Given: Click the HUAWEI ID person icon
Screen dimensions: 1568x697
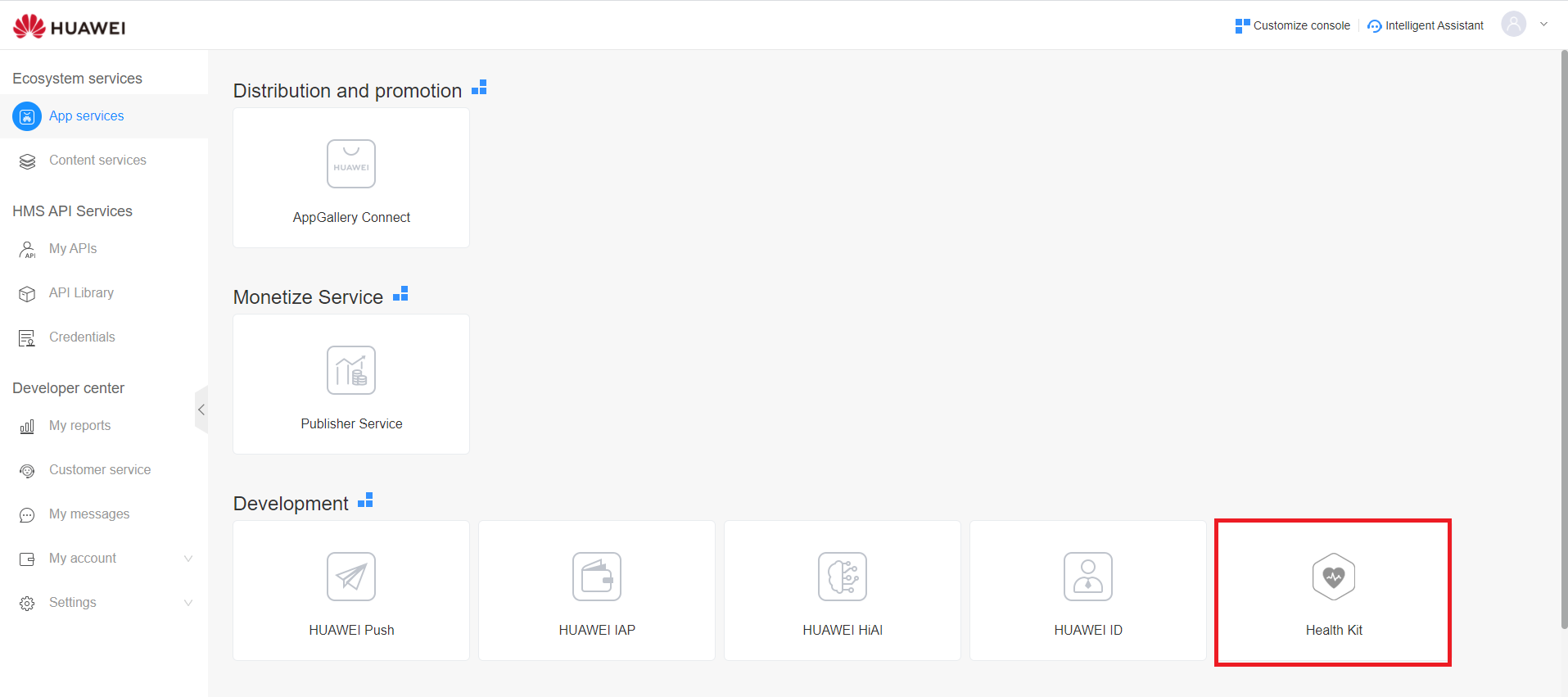Looking at the screenshot, I should tap(1088, 577).
